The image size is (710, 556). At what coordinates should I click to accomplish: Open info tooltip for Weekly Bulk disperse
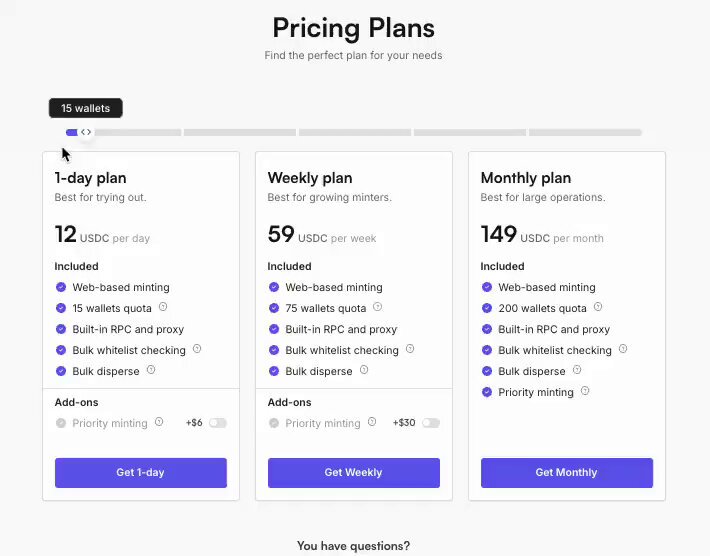pyautogui.click(x=364, y=370)
